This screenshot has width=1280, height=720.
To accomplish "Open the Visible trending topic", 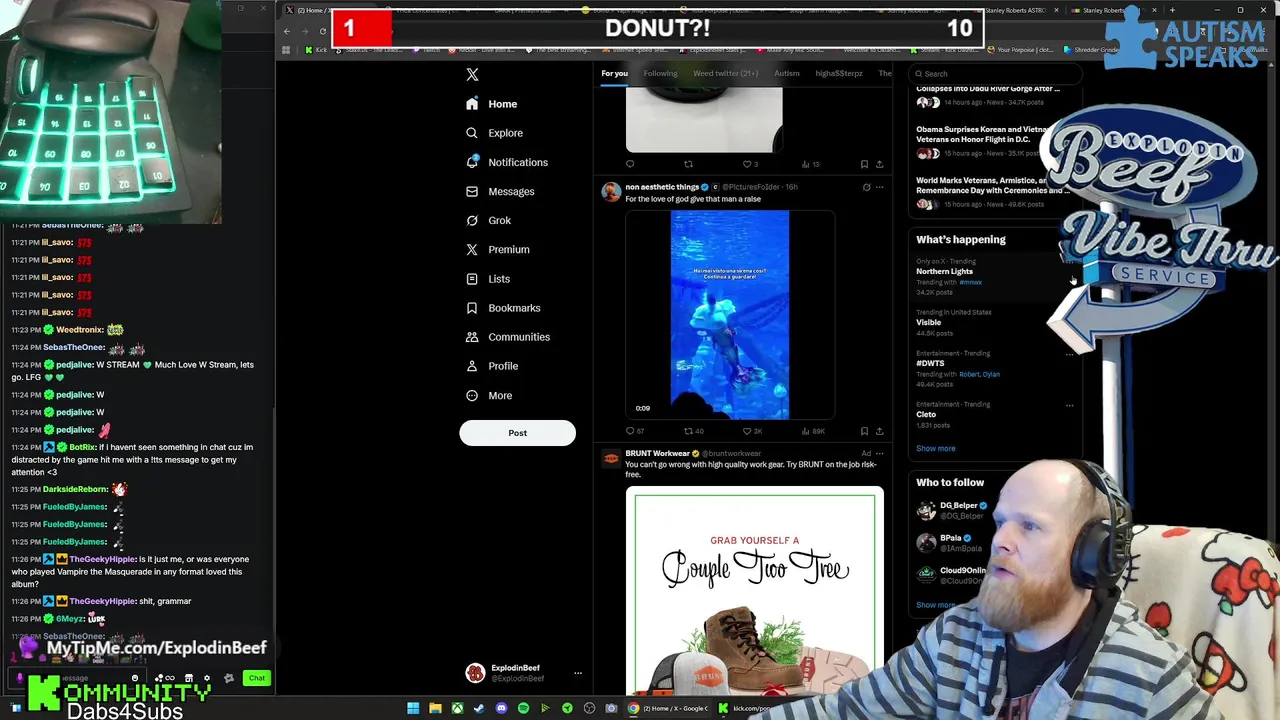I will click(928, 323).
